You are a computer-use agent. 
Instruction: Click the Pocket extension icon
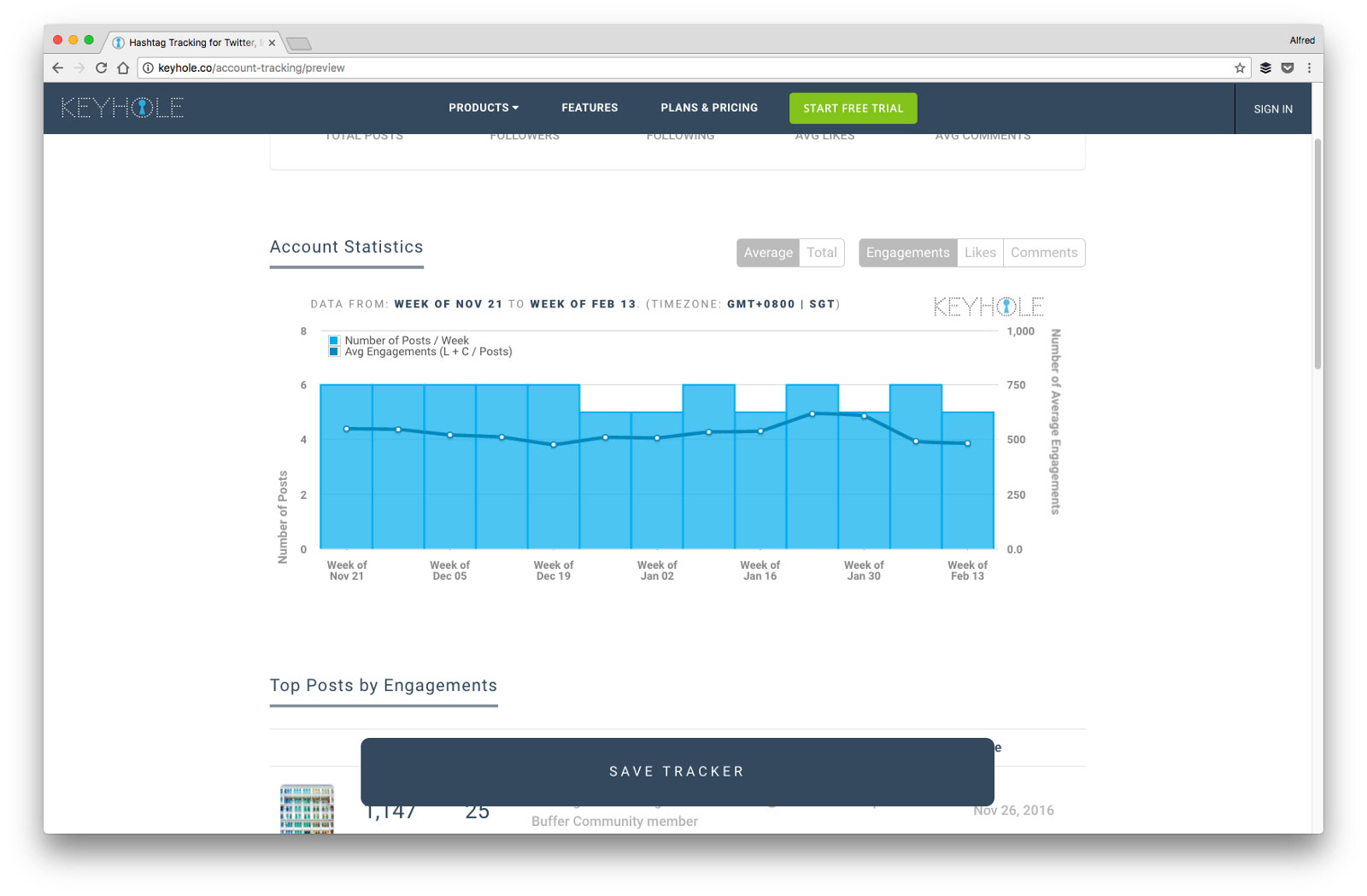(x=1288, y=67)
